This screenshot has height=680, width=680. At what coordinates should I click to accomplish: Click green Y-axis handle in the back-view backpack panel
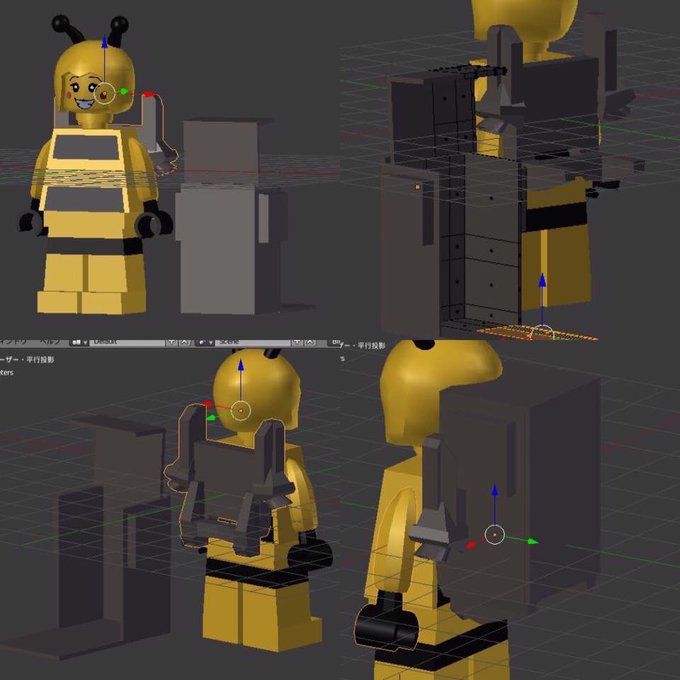[x=211, y=418]
